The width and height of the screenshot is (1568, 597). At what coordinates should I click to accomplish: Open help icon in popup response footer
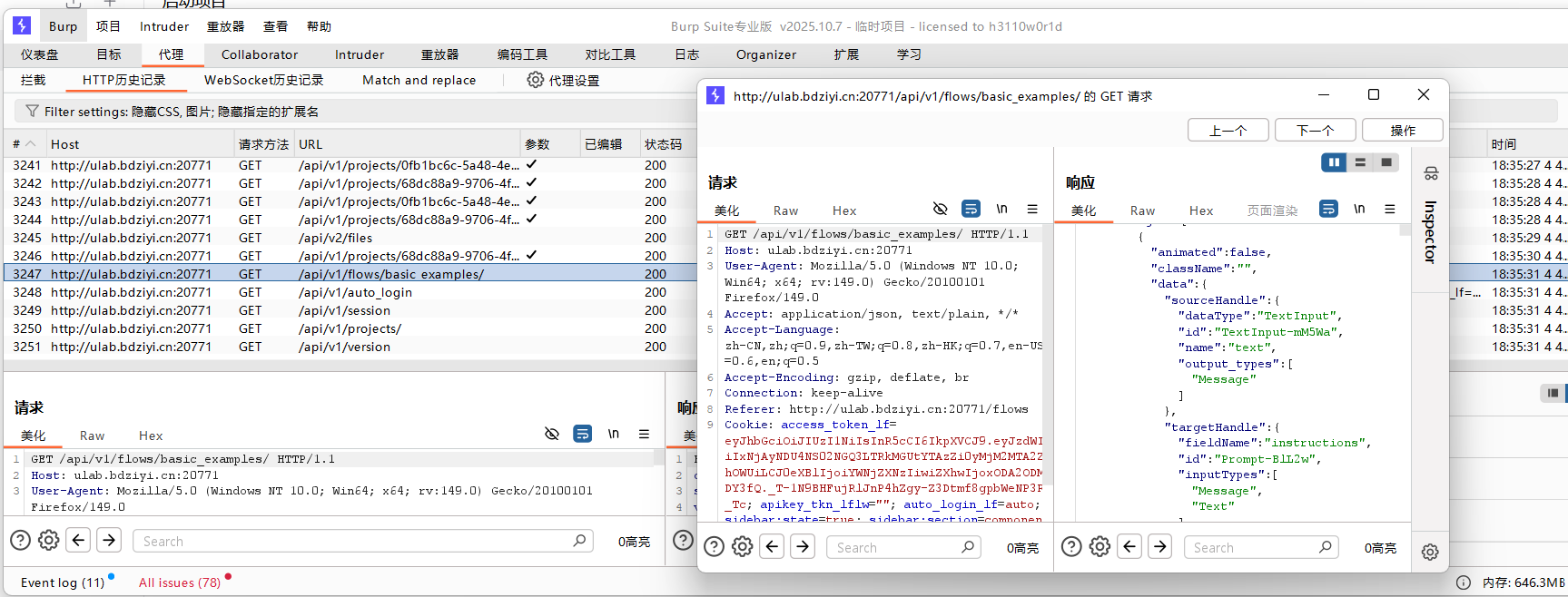click(1071, 546)
